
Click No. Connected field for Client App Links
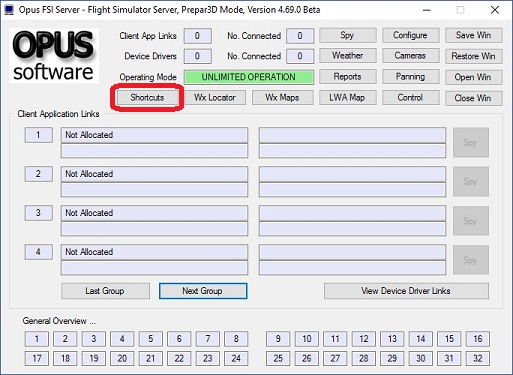300,36
